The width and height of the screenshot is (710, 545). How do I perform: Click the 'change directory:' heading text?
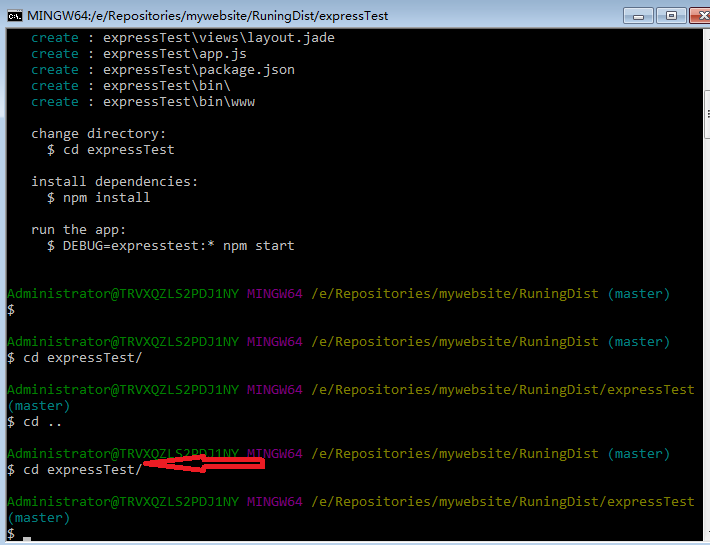99,134
